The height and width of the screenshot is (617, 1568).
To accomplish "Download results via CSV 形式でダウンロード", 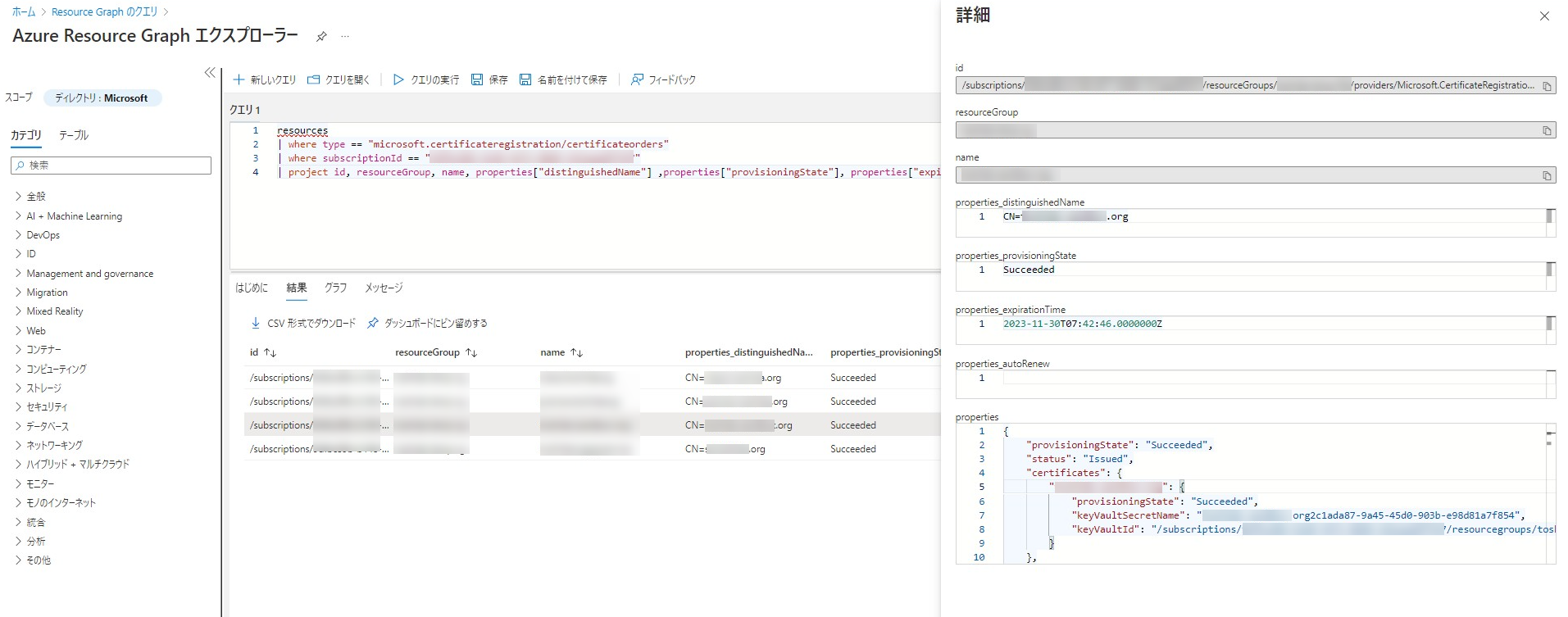I will point(303,324).
